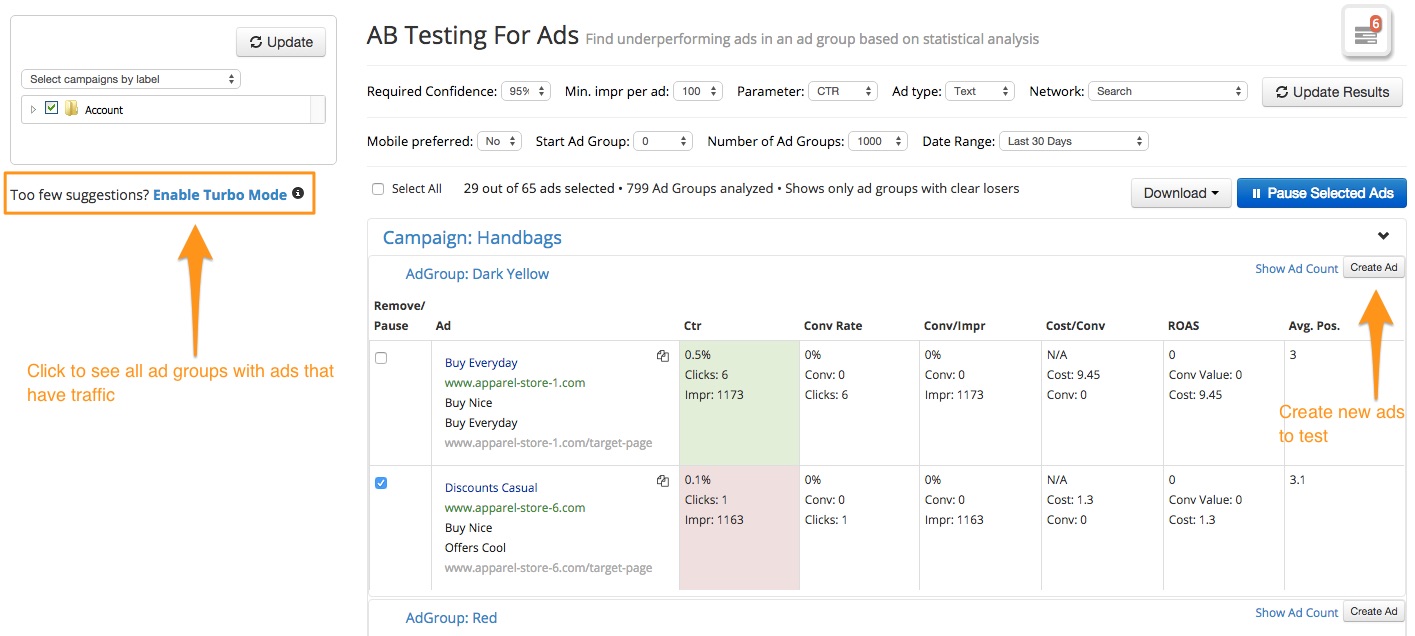The image size is (1415, 636).
Task: Click the Update Results button
Action: [1332, 92]
